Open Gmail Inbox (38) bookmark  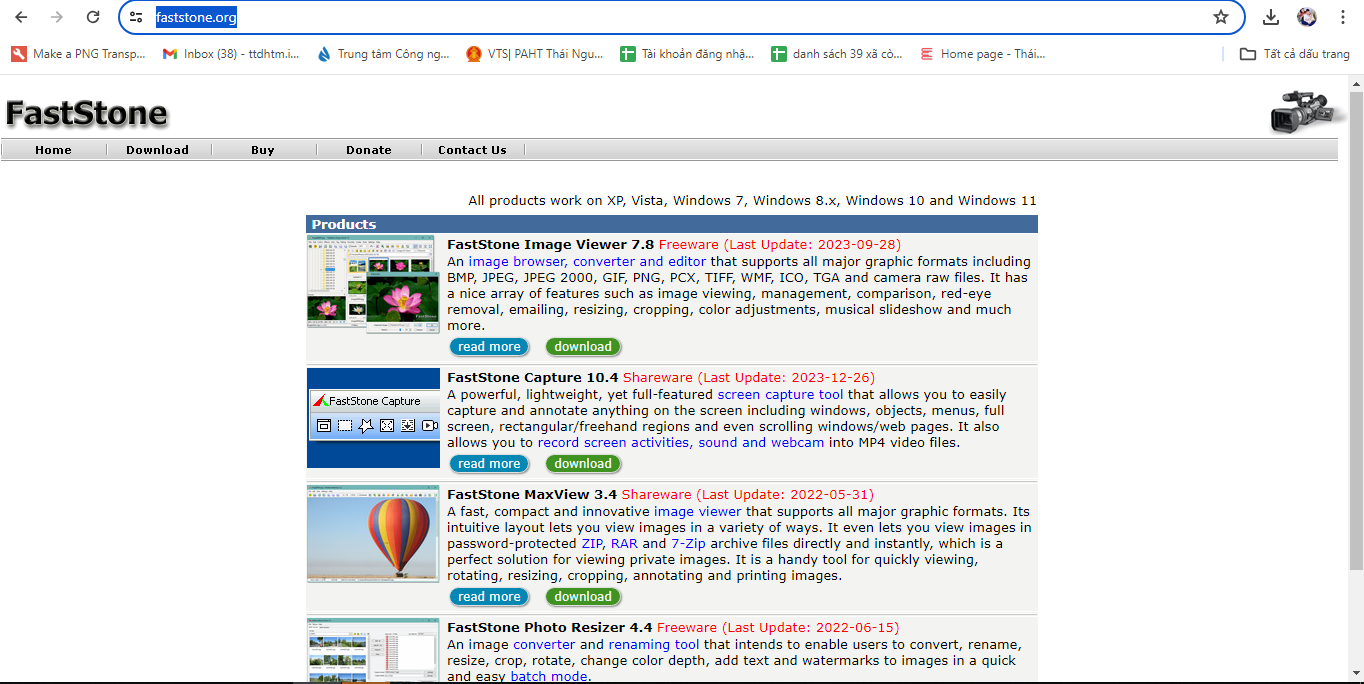tap(231, 54)
